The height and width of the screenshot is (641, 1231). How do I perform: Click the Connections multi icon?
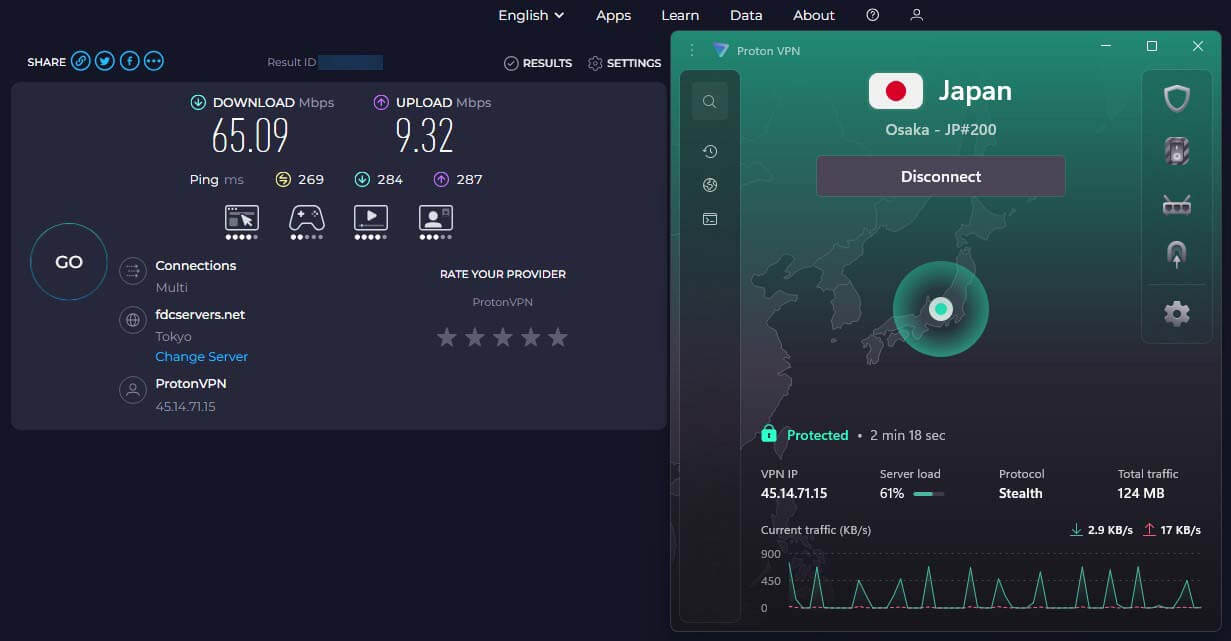[x=133, y=271]
